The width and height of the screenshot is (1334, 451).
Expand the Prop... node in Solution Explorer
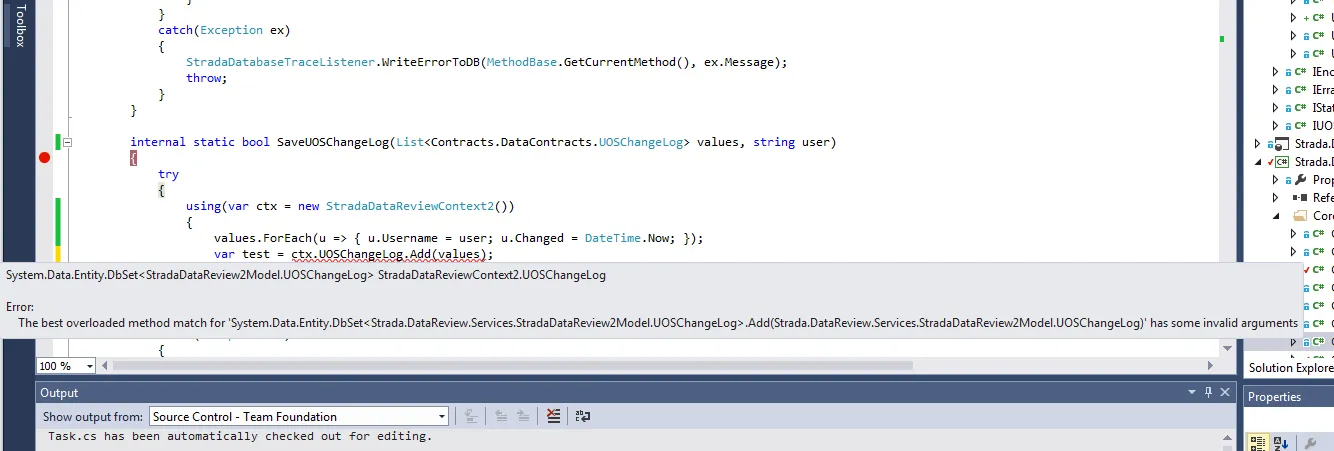tap(1275, 180)
